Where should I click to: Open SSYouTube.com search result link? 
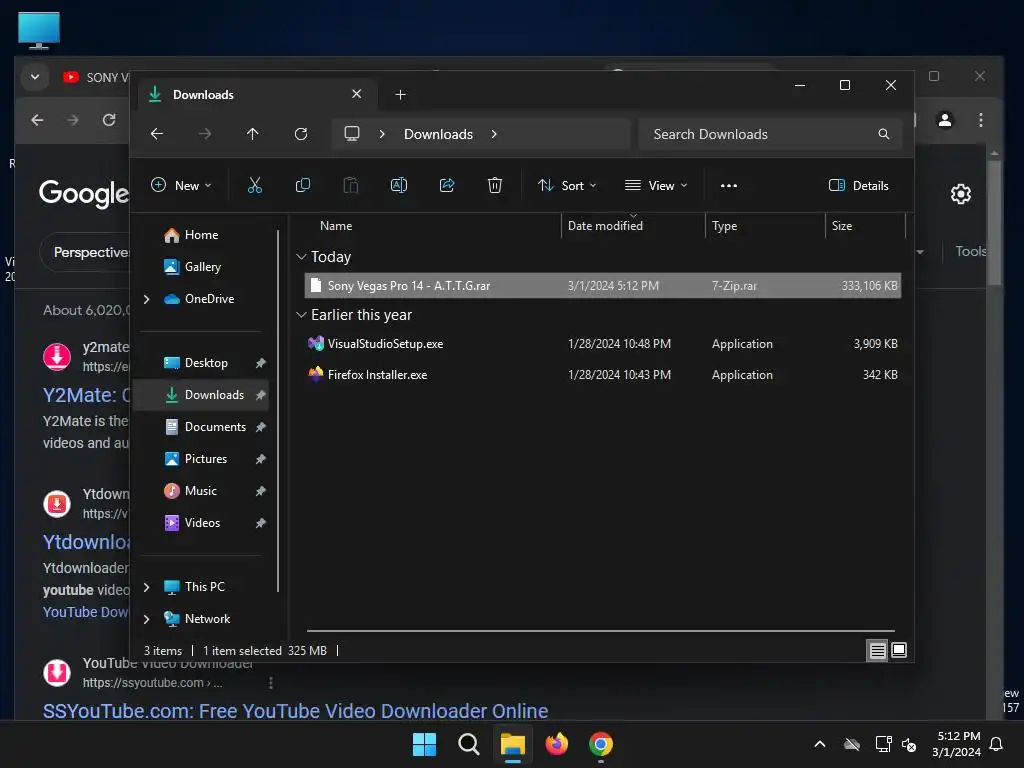tap(295, 711)
